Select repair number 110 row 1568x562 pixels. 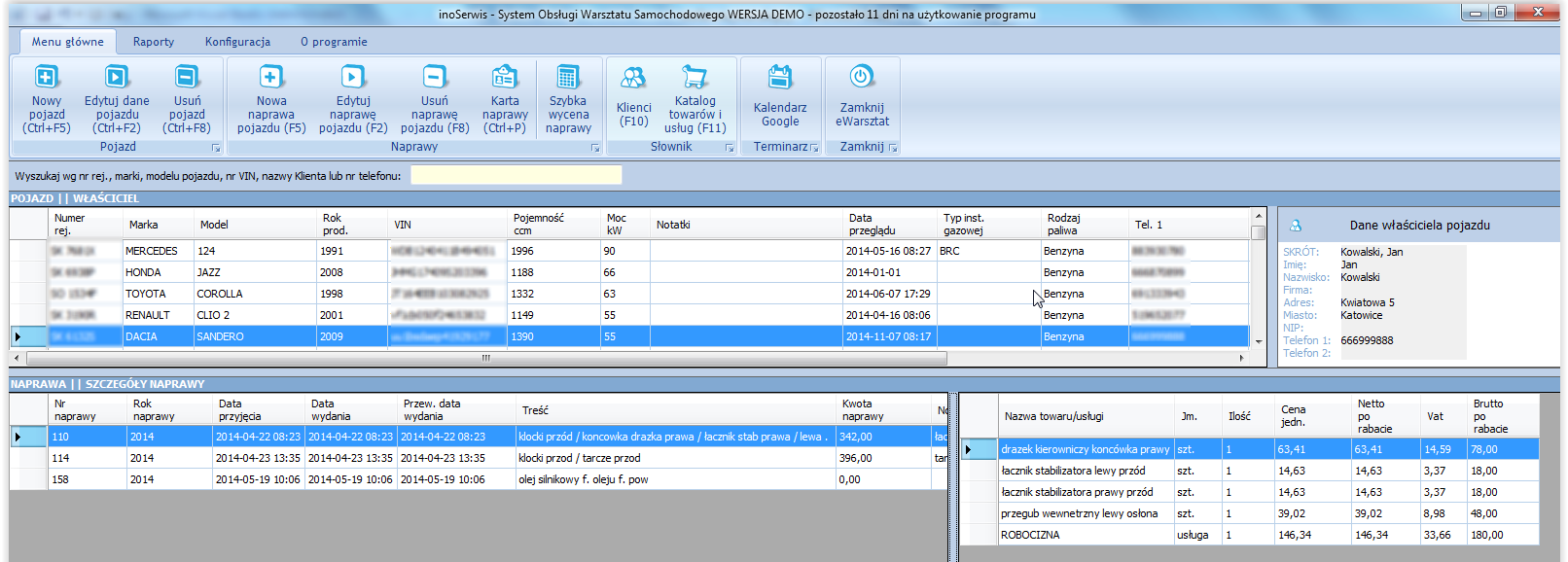479,437
